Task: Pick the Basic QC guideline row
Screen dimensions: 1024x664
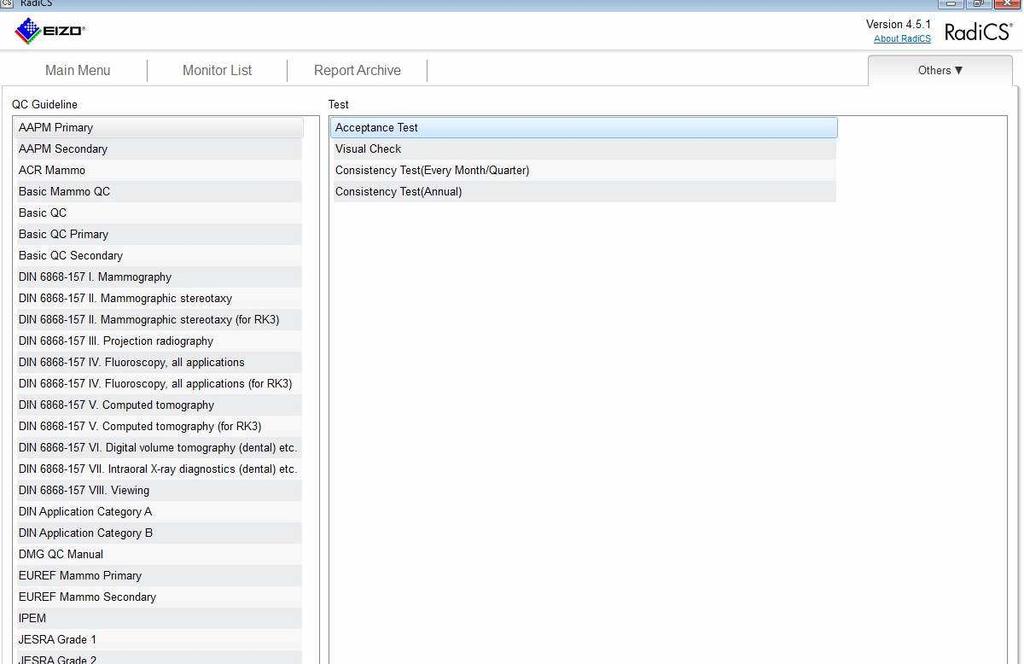Action: point(159,213)
